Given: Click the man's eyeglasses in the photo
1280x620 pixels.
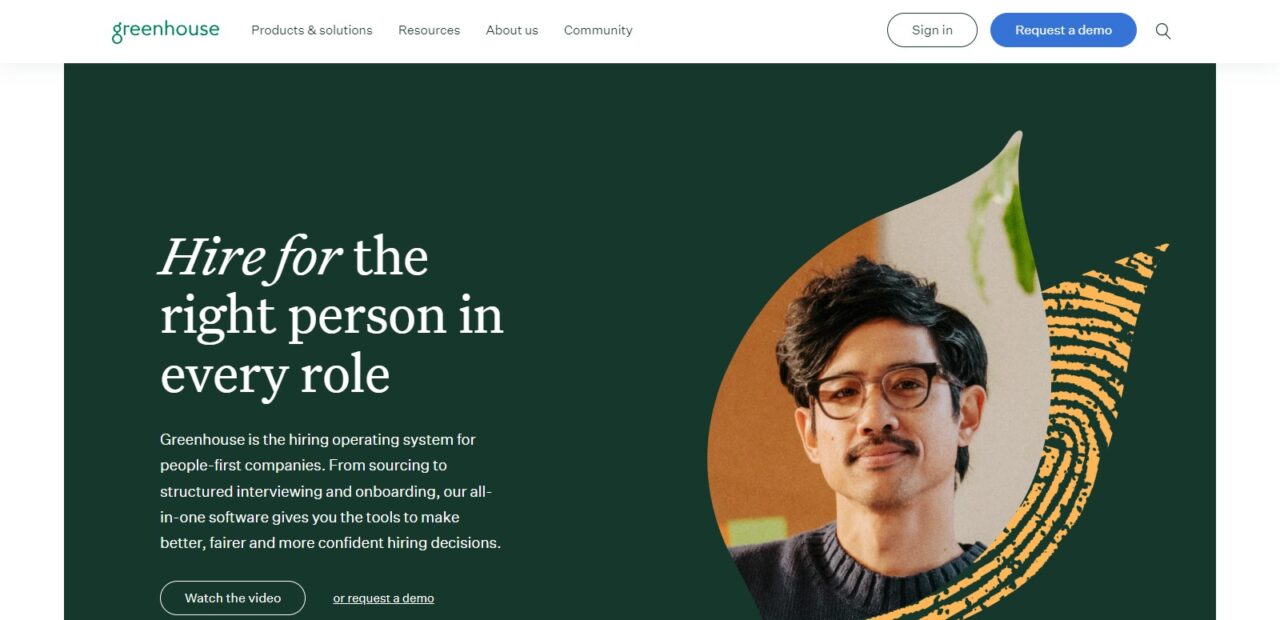Looking at the screenshot, I should (x=876, y=389).
